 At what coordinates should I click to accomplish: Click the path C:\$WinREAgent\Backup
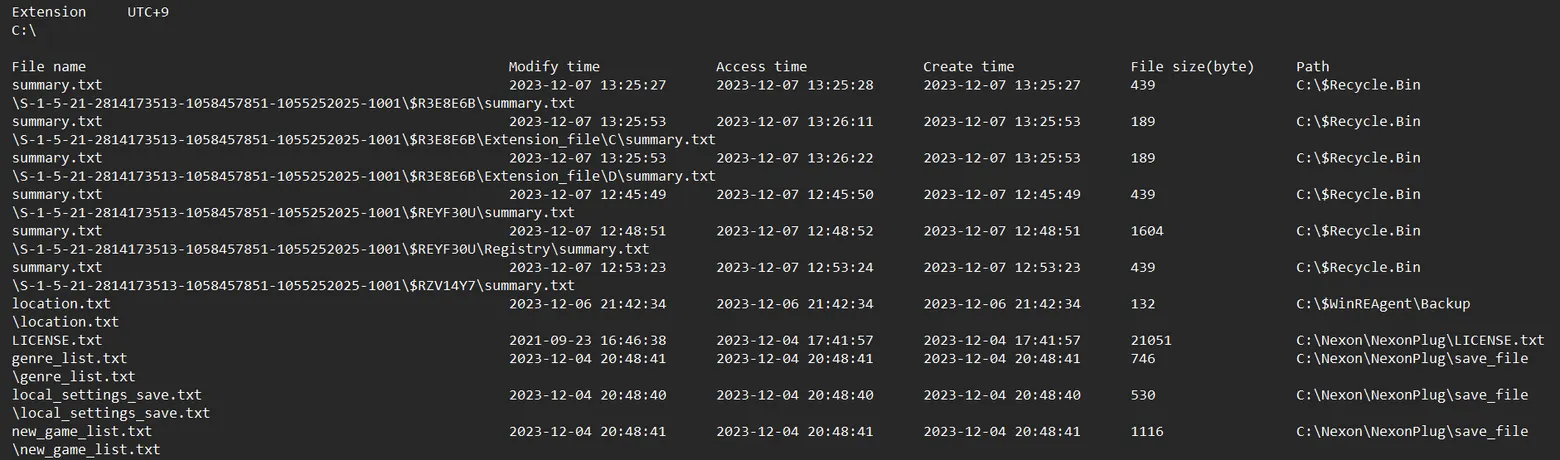[1383, 303]
